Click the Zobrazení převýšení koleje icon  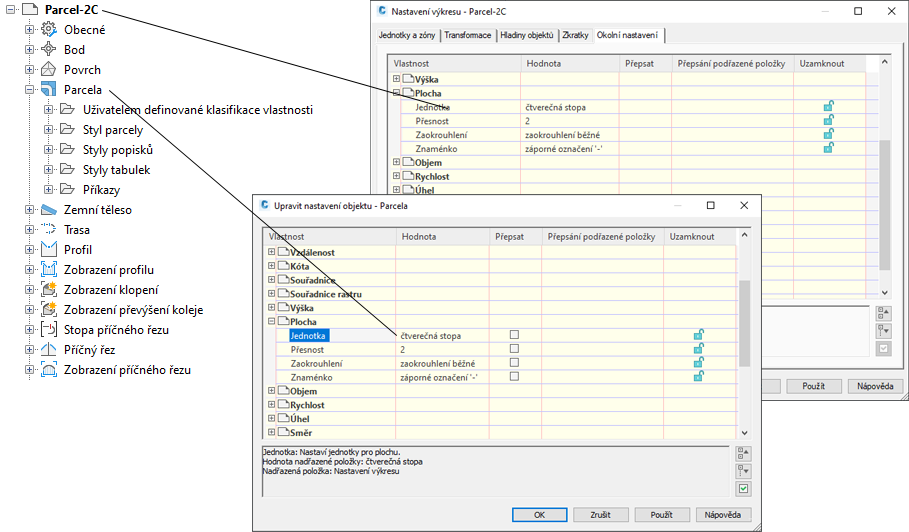coord(49,309)
